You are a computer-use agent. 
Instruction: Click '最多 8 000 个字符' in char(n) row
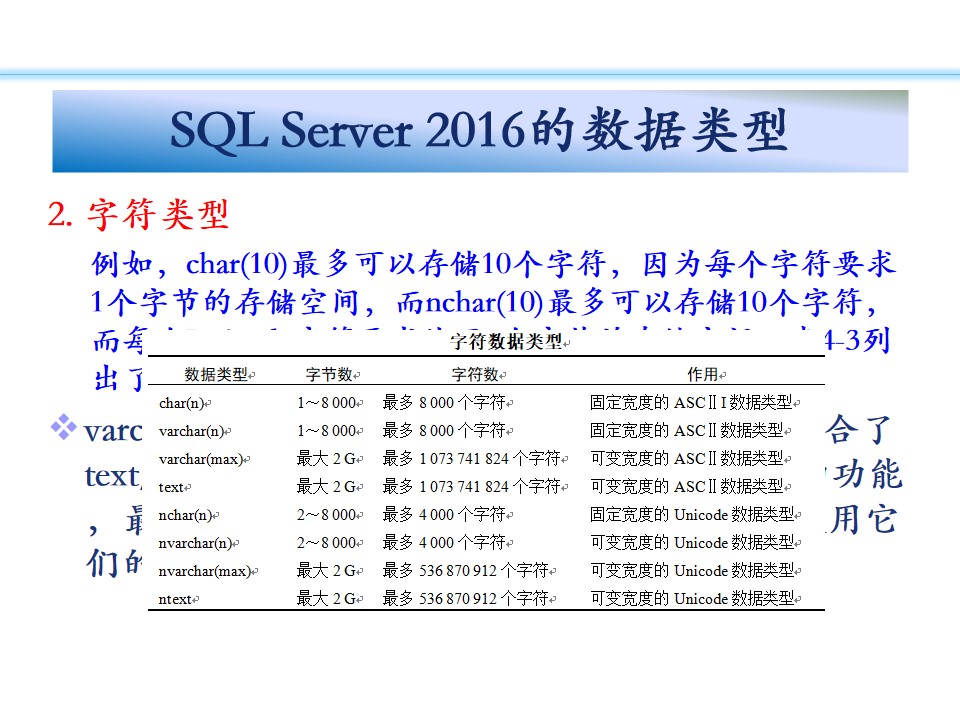444,403
